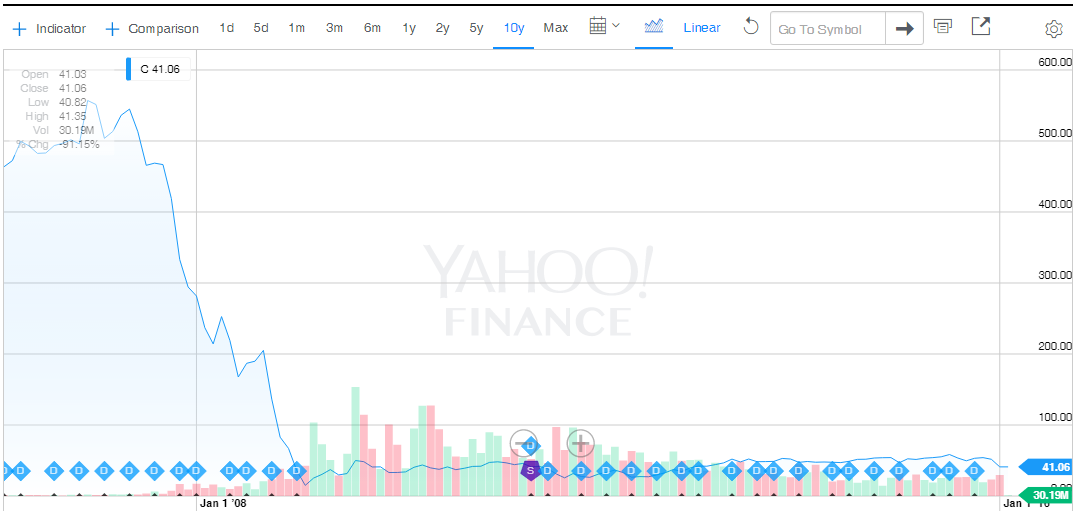Image resolution: width=1082 pixels, height=514 pixels.
Task: Show the 2y range
Action: (442, 28)
